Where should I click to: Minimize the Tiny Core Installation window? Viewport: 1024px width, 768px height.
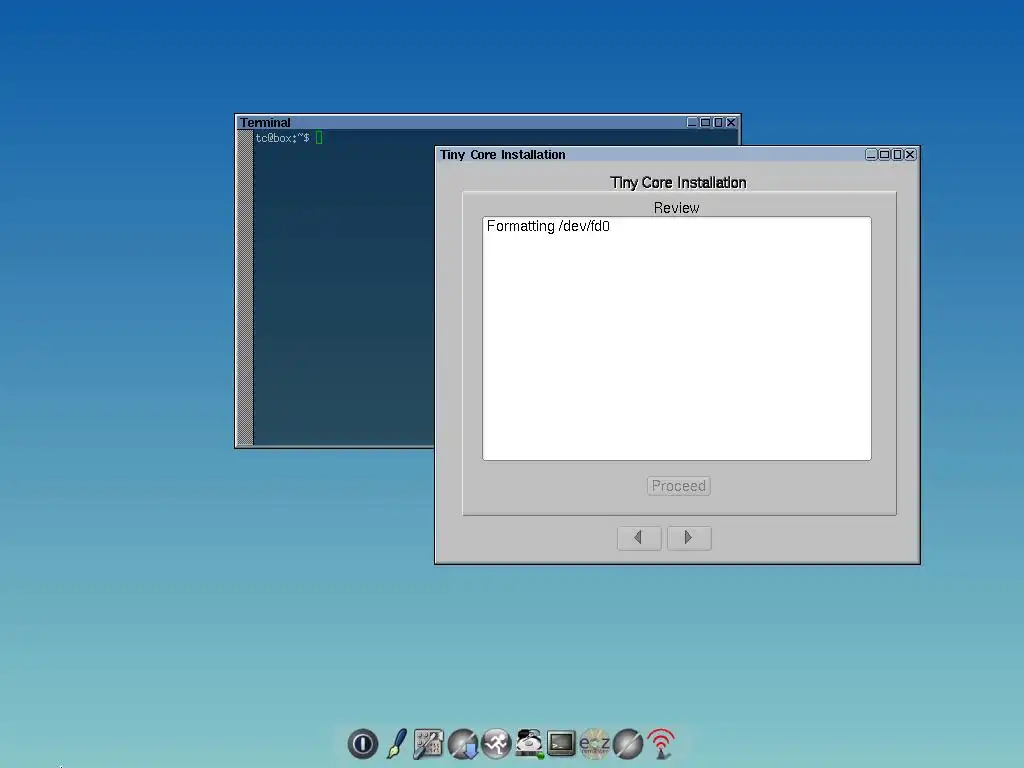click(871, 154)
